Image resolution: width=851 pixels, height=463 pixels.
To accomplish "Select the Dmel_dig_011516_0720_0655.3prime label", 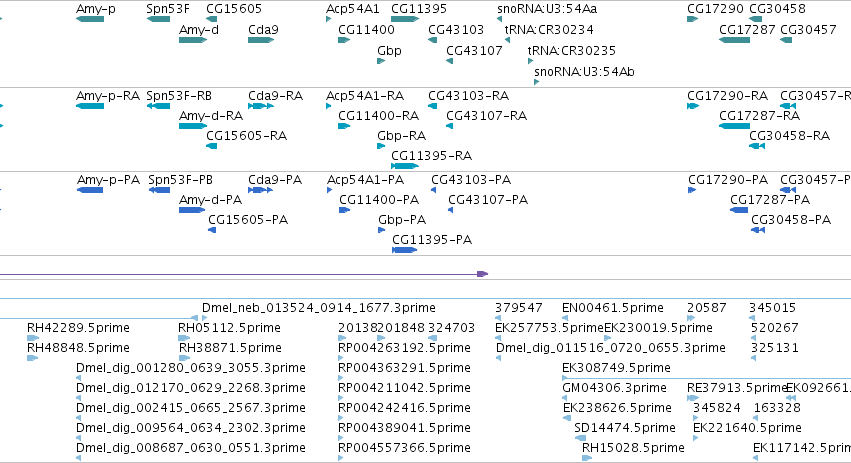I will click(611, 348).
